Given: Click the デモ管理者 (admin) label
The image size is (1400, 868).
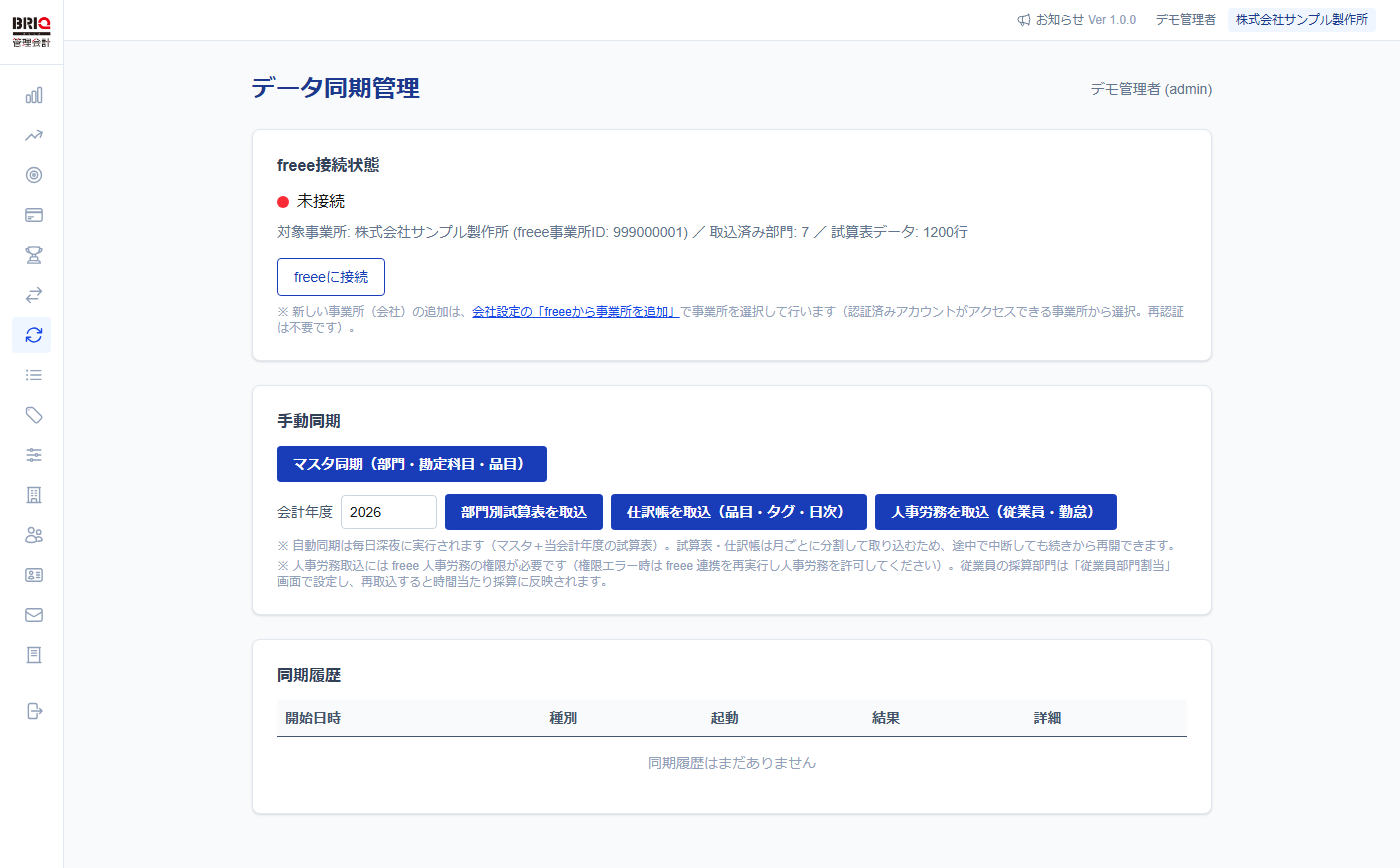Looking at the screenshot, I should coord(1151,89).
